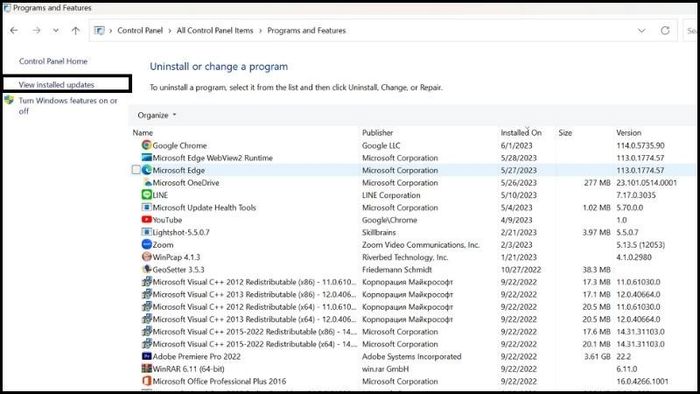Image resolution: width=700 pixels, height=394 pixels.
Task: Click the '10/27/2022' install date
Action: point(521,270)
